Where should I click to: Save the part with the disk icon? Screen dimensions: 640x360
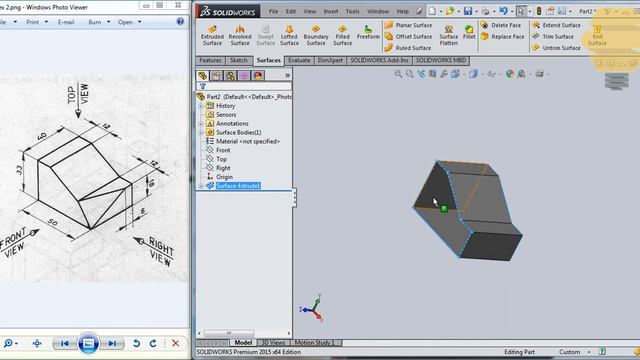468,11
